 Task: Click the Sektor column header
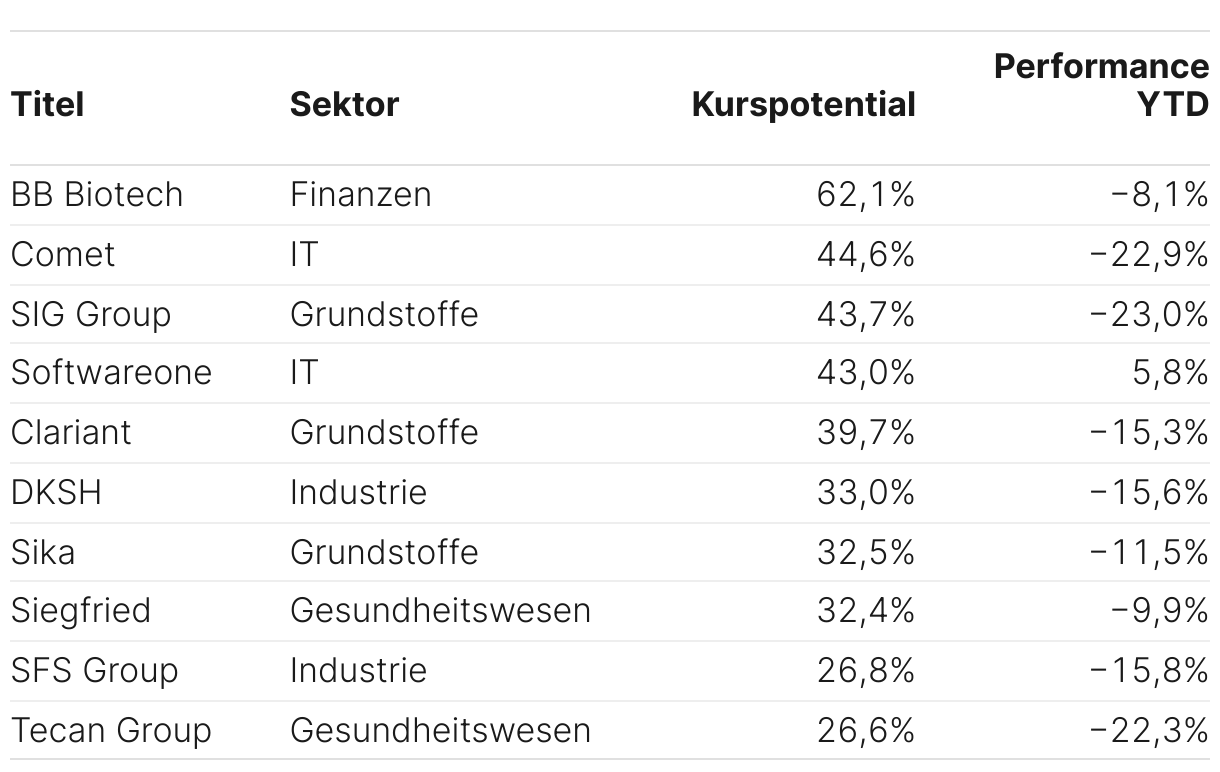(344, 105)
